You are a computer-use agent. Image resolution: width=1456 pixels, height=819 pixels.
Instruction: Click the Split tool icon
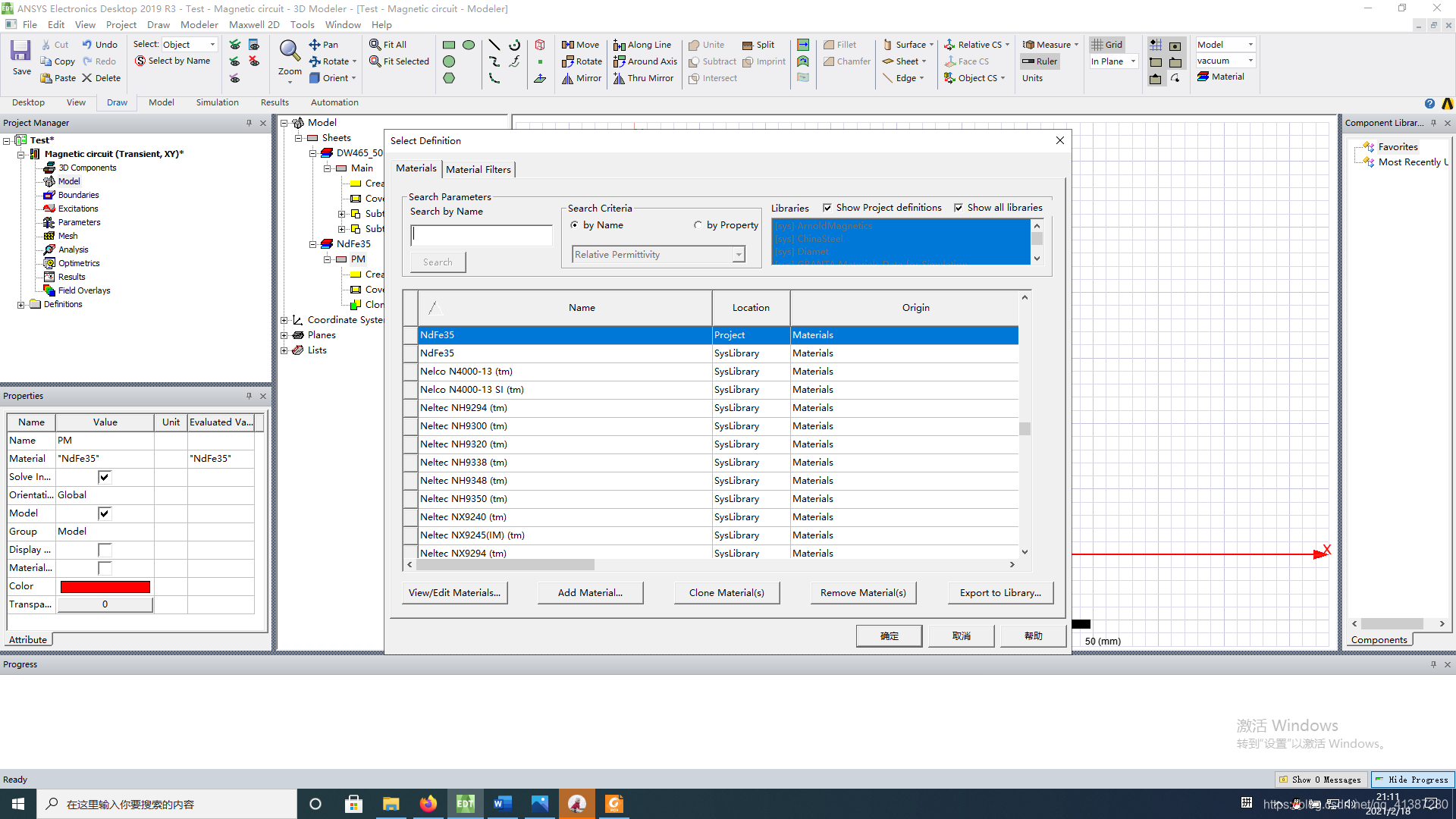748,45
